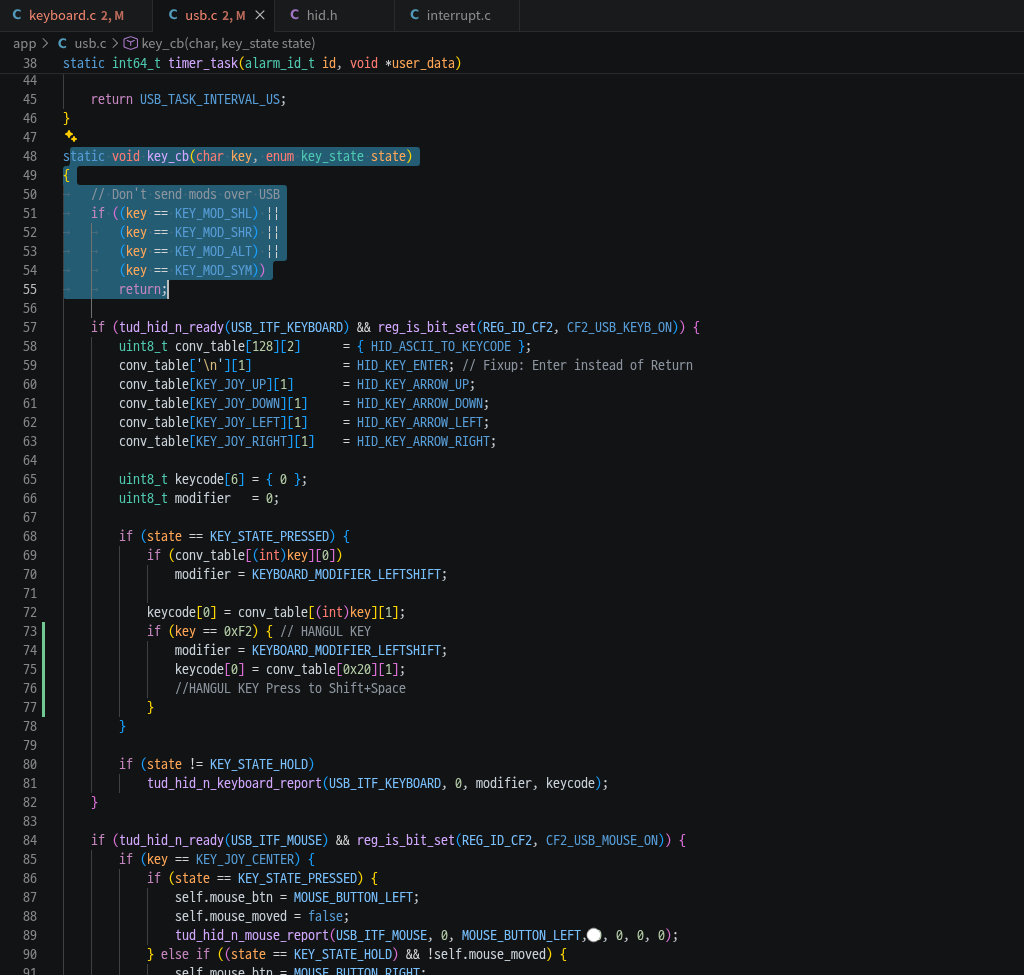Open key_cb breadcrumb symbol dropdown
The height and width of the screenshot is (975, 1024).
coord(228,43)
